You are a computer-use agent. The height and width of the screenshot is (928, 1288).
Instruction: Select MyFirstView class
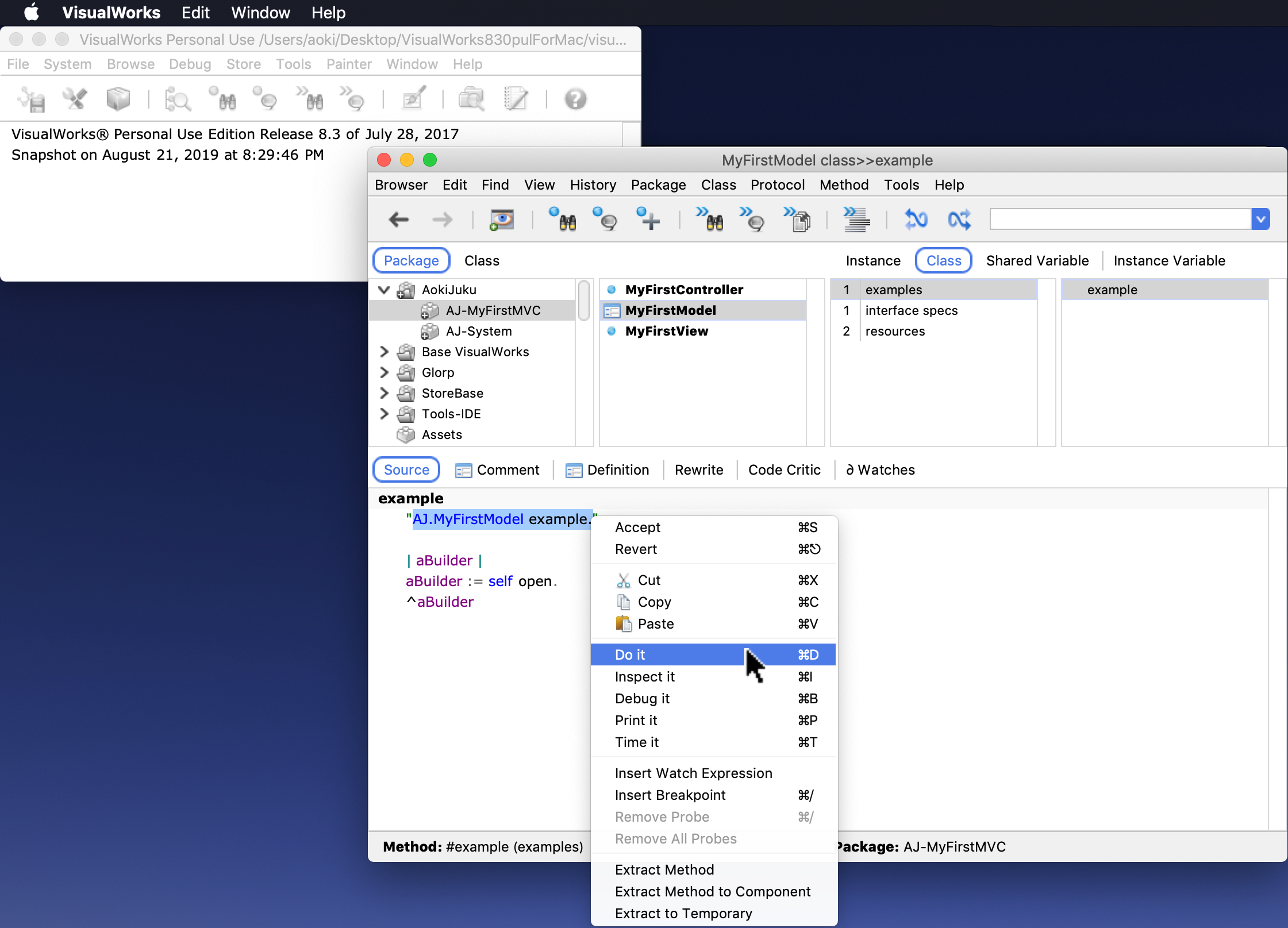coord(703,331)
